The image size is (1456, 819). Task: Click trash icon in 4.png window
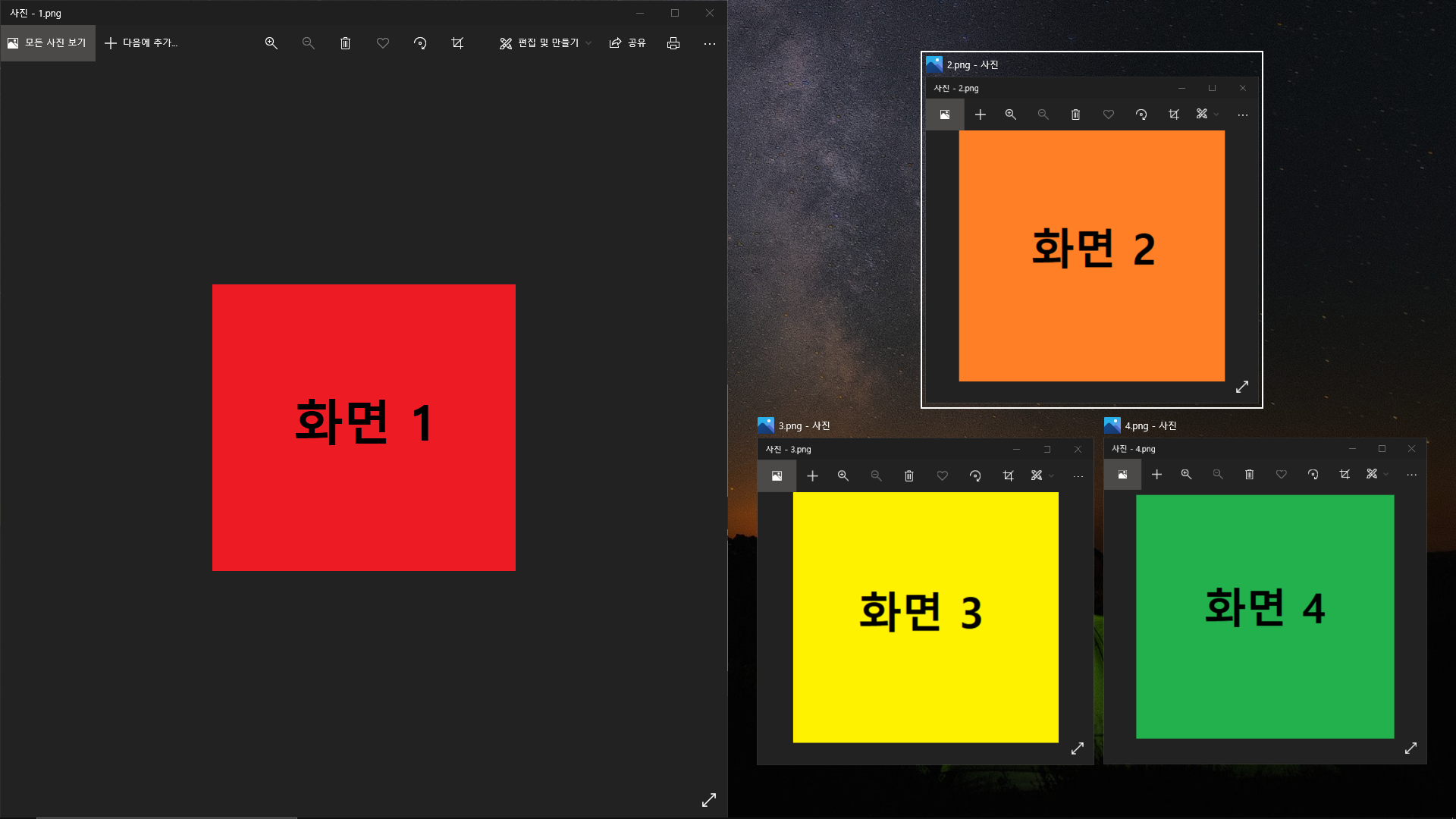coord(1249,475)
